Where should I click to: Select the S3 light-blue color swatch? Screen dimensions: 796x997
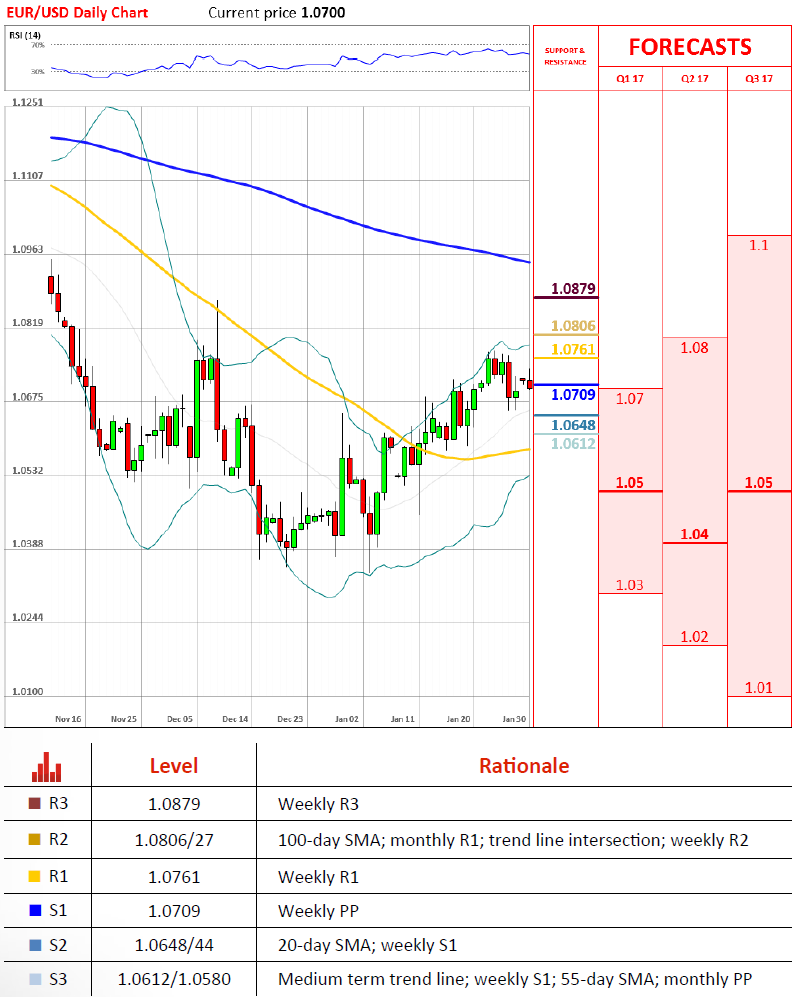coord(35,979)
